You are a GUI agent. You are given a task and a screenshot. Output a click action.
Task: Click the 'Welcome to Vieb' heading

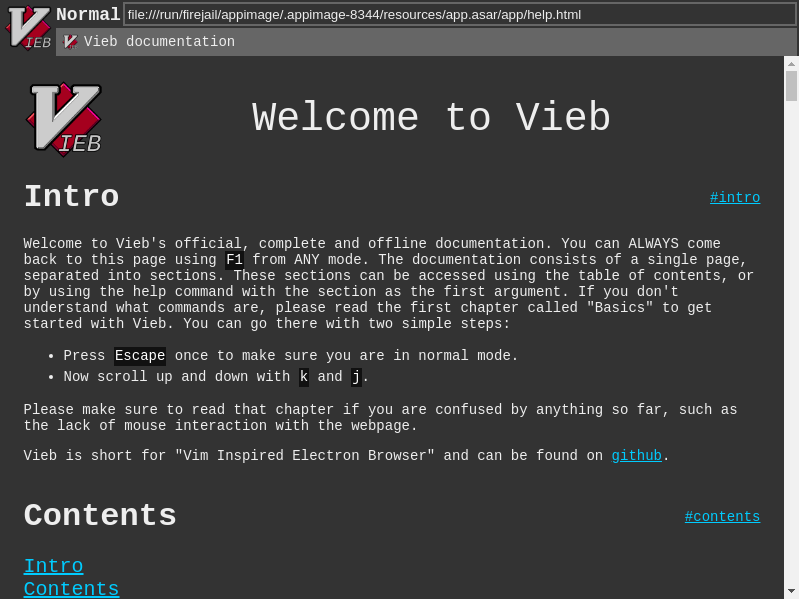tap(431, 117)
